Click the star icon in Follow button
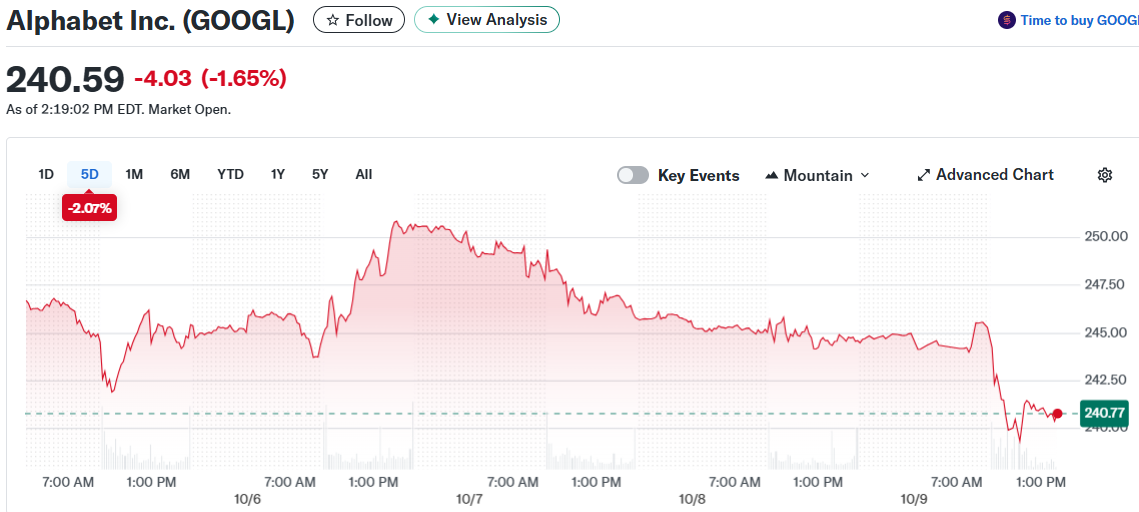 [x=333, y=20]
